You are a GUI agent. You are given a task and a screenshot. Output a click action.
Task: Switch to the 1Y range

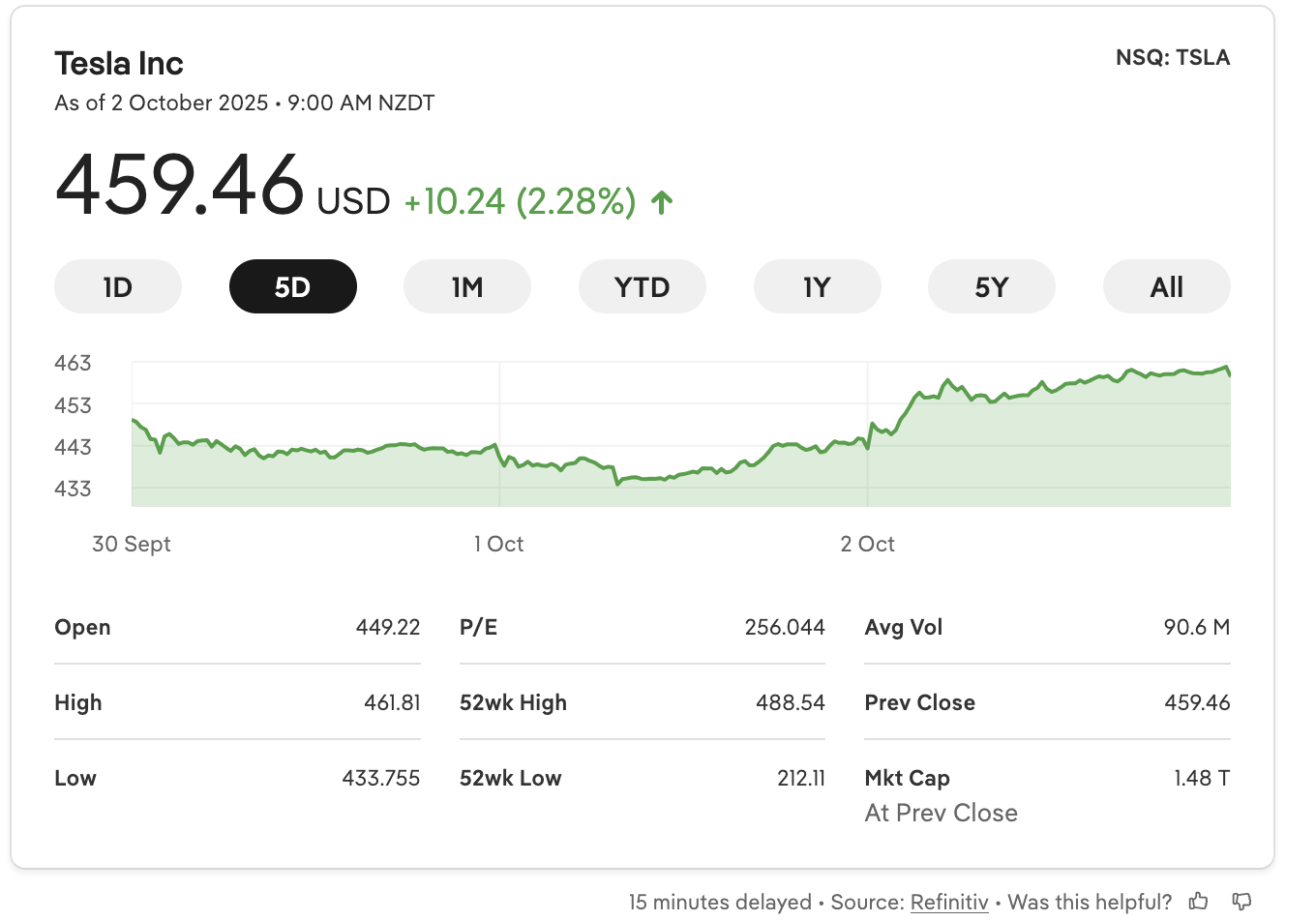(817, 287)
